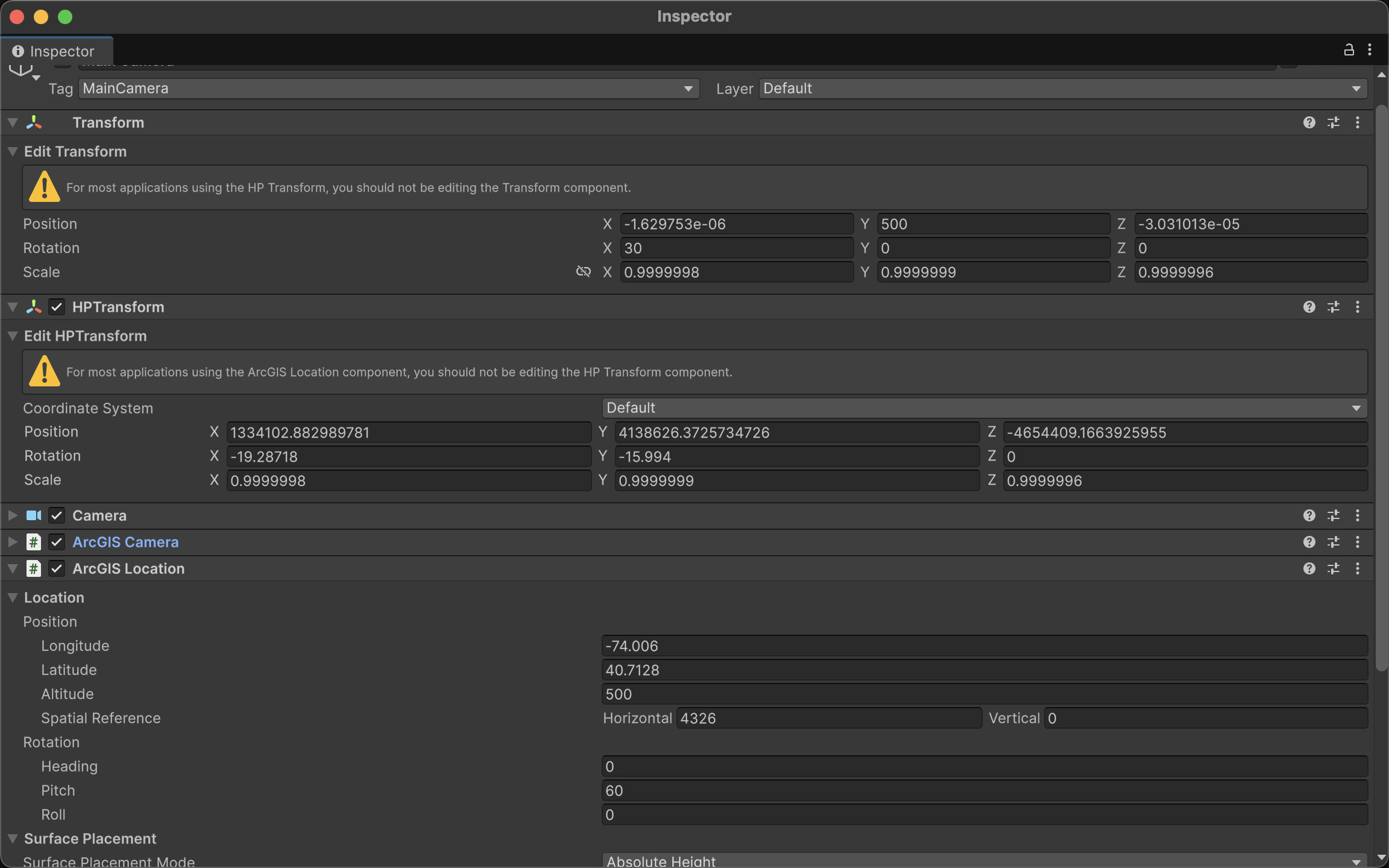Collapse the Surface Placement section
The width and height of the screenshot is (1389, 868).
coord(12,838)
